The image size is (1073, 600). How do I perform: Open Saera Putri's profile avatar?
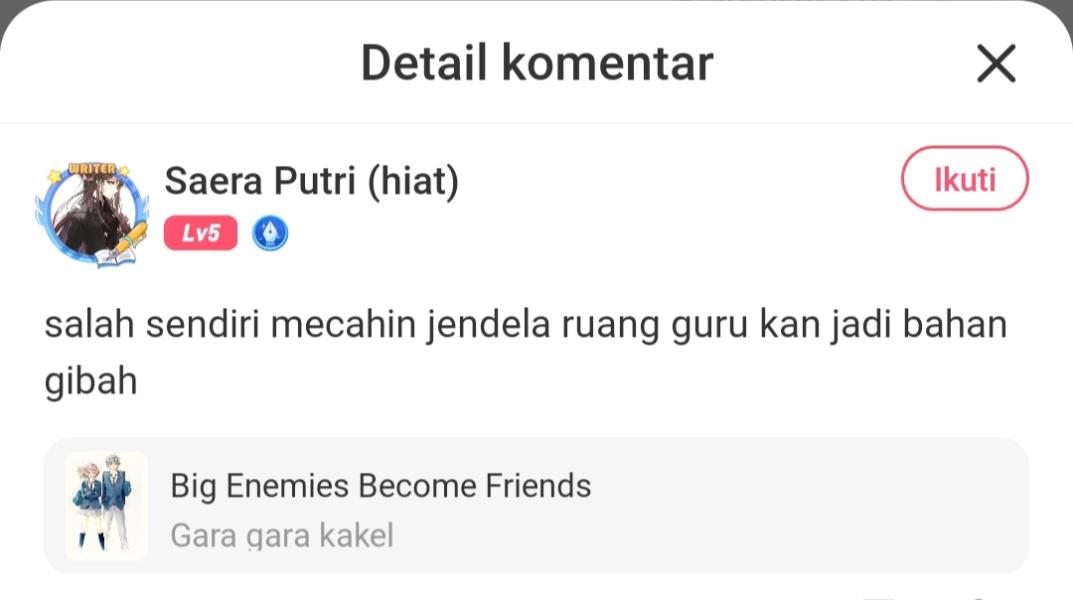click(x=92, y=213)
